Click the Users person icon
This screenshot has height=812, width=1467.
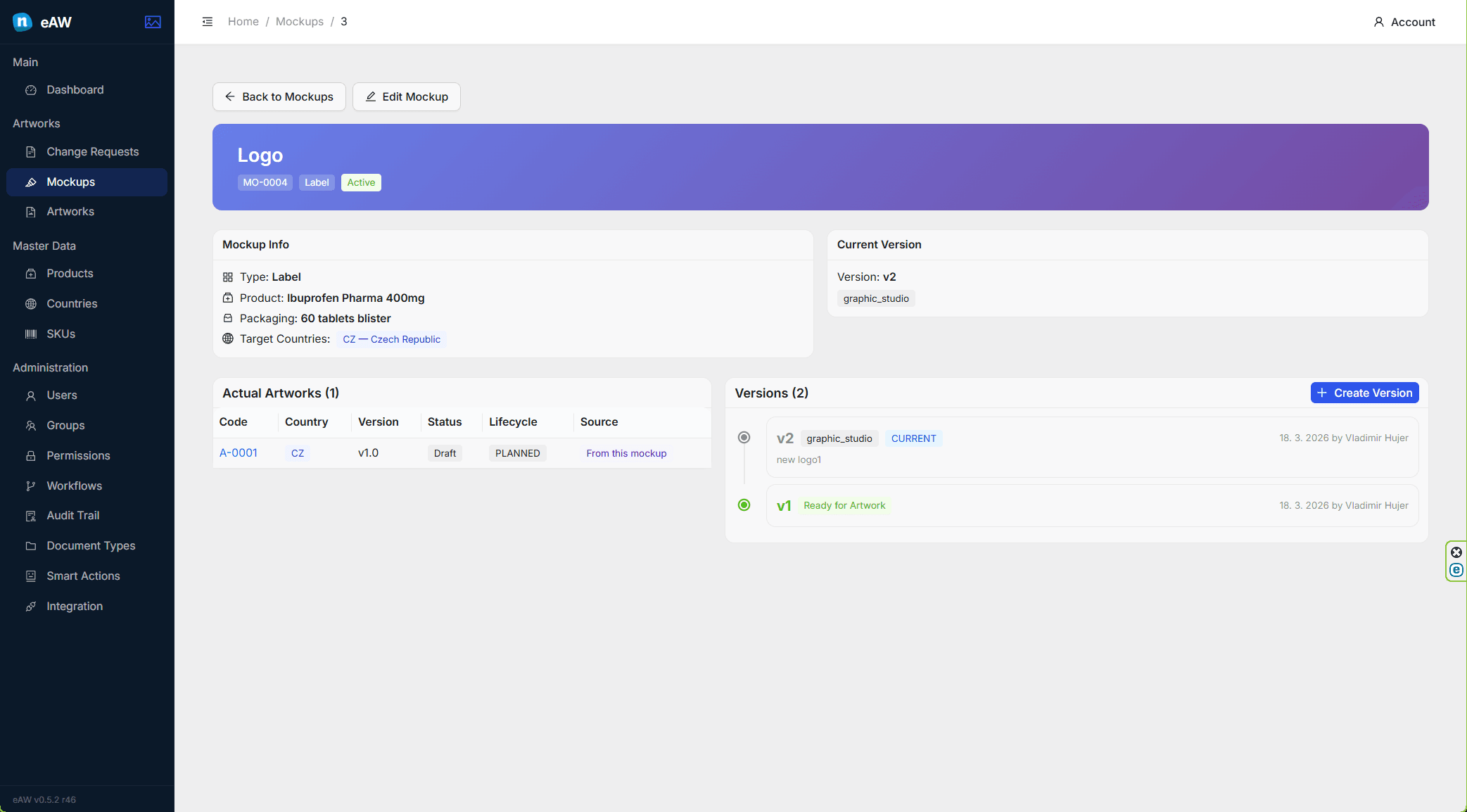31,395
